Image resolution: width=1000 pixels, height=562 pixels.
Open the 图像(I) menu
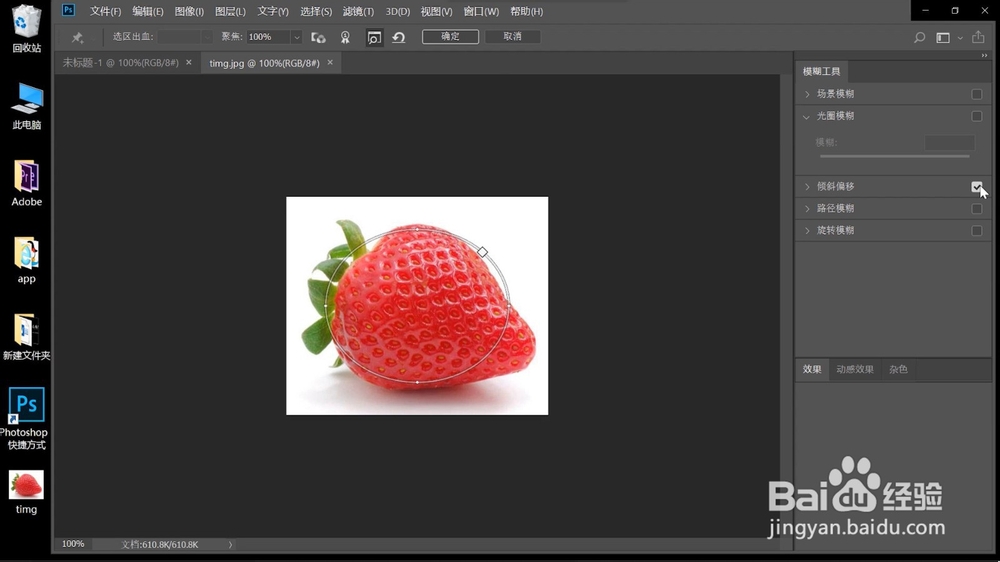(189, 11)
